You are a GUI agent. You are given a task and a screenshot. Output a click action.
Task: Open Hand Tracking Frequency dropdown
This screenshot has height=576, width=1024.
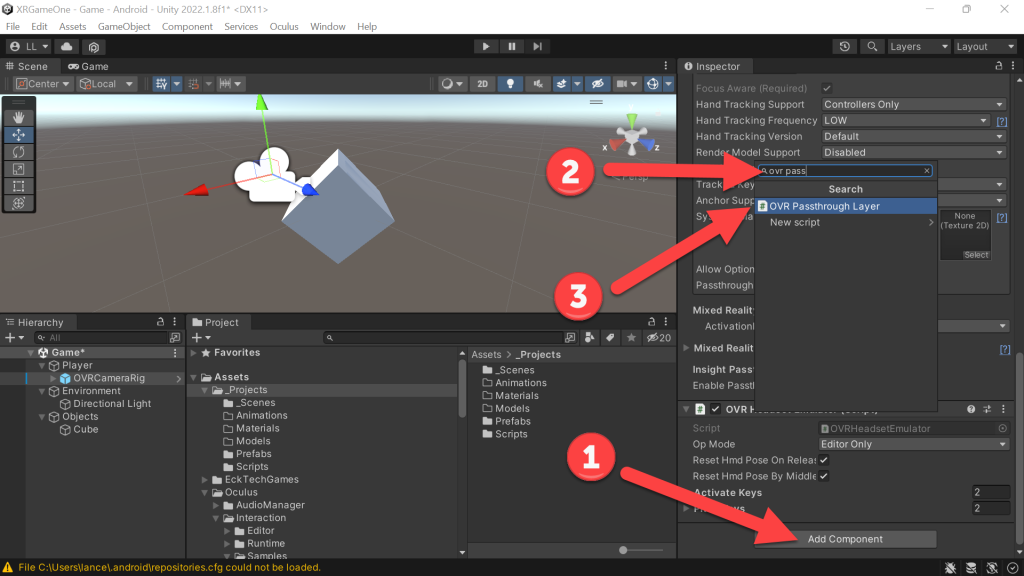pos(905,120)
